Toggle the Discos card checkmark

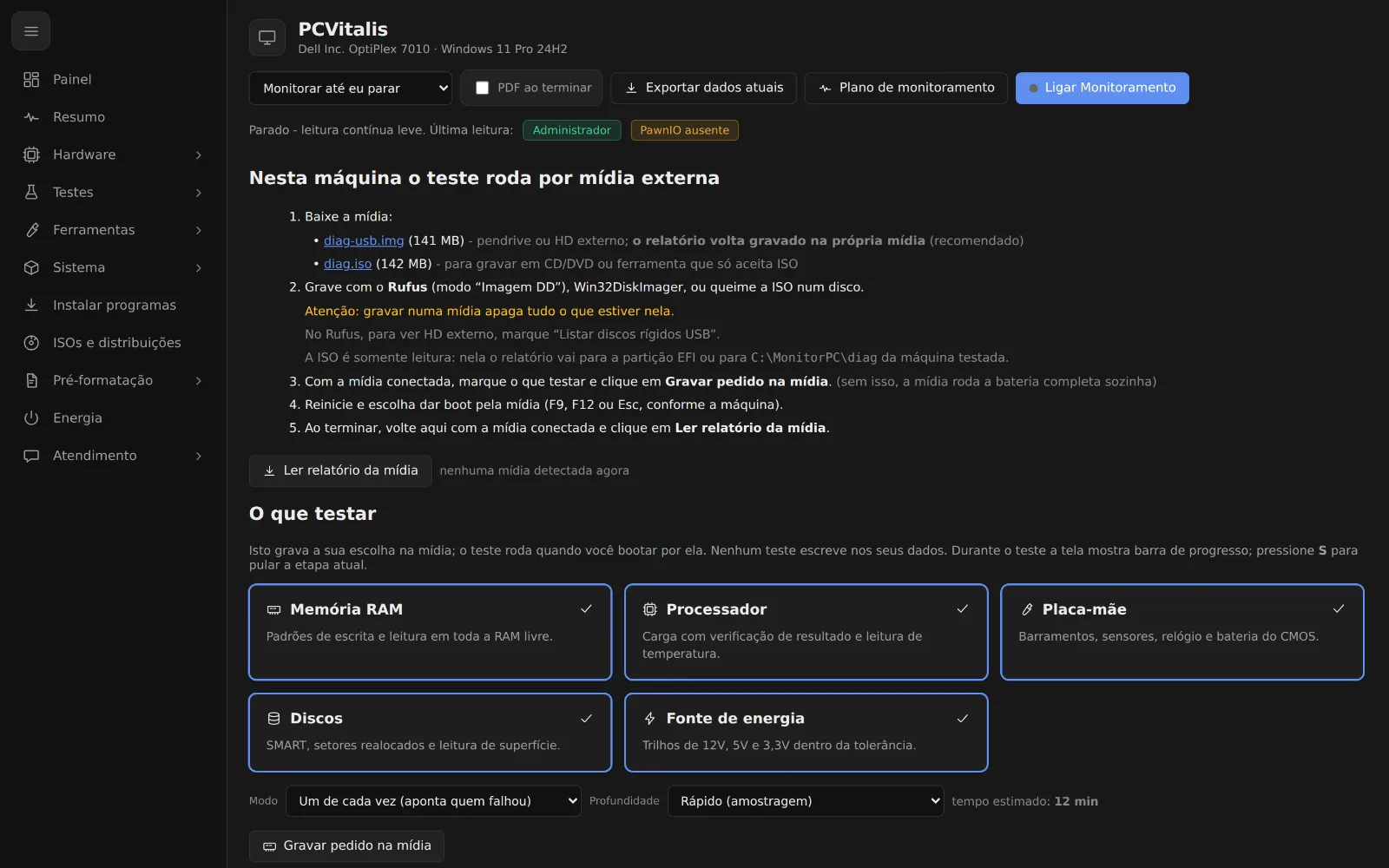(586, 719)
